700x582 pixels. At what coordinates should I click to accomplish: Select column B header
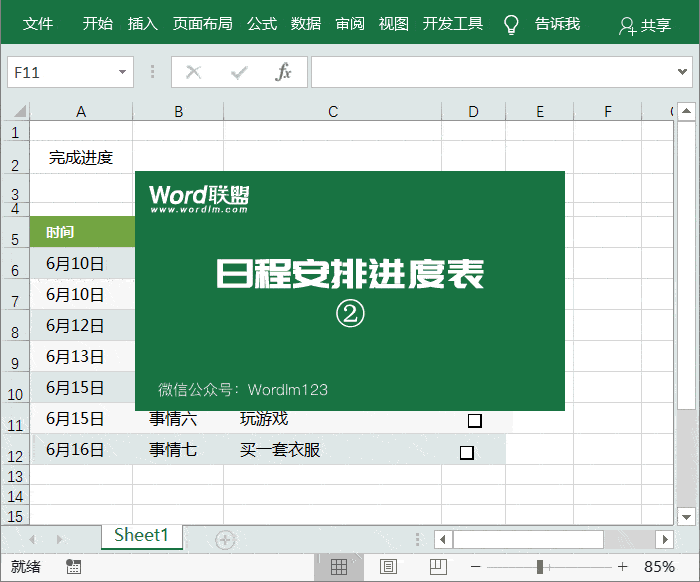tap(178, 112)
